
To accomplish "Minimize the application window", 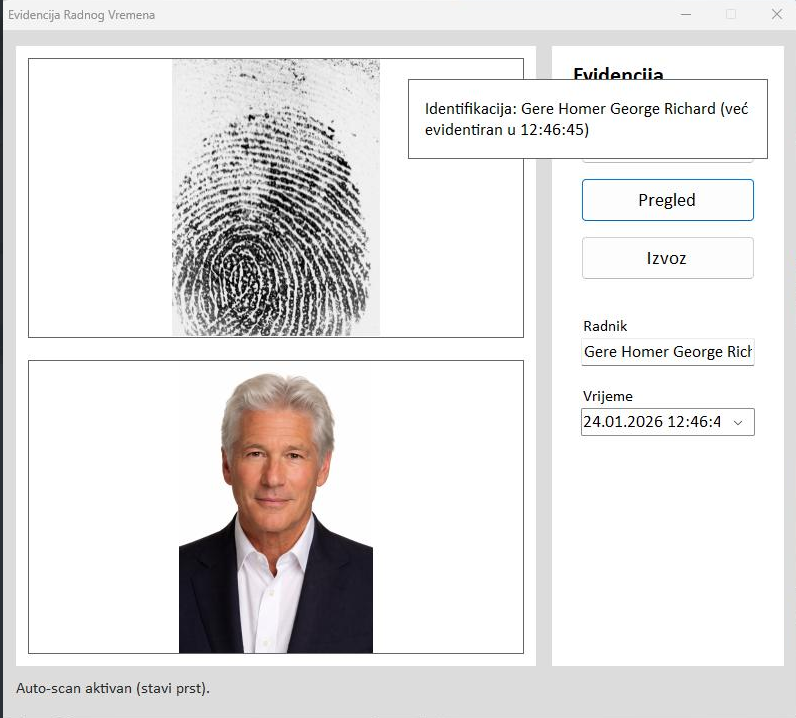I will tap(686, 14).
